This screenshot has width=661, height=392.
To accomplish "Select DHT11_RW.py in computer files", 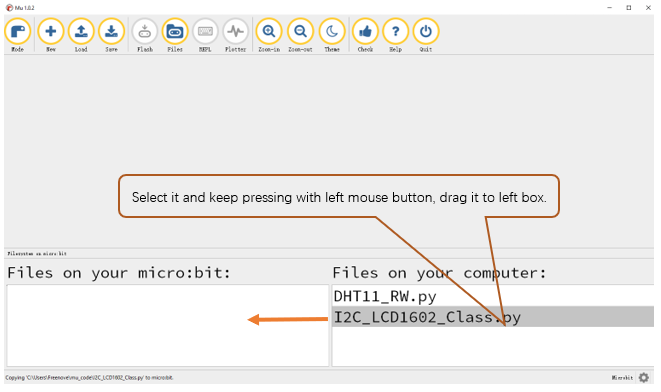I will click(x=493, y=296).
